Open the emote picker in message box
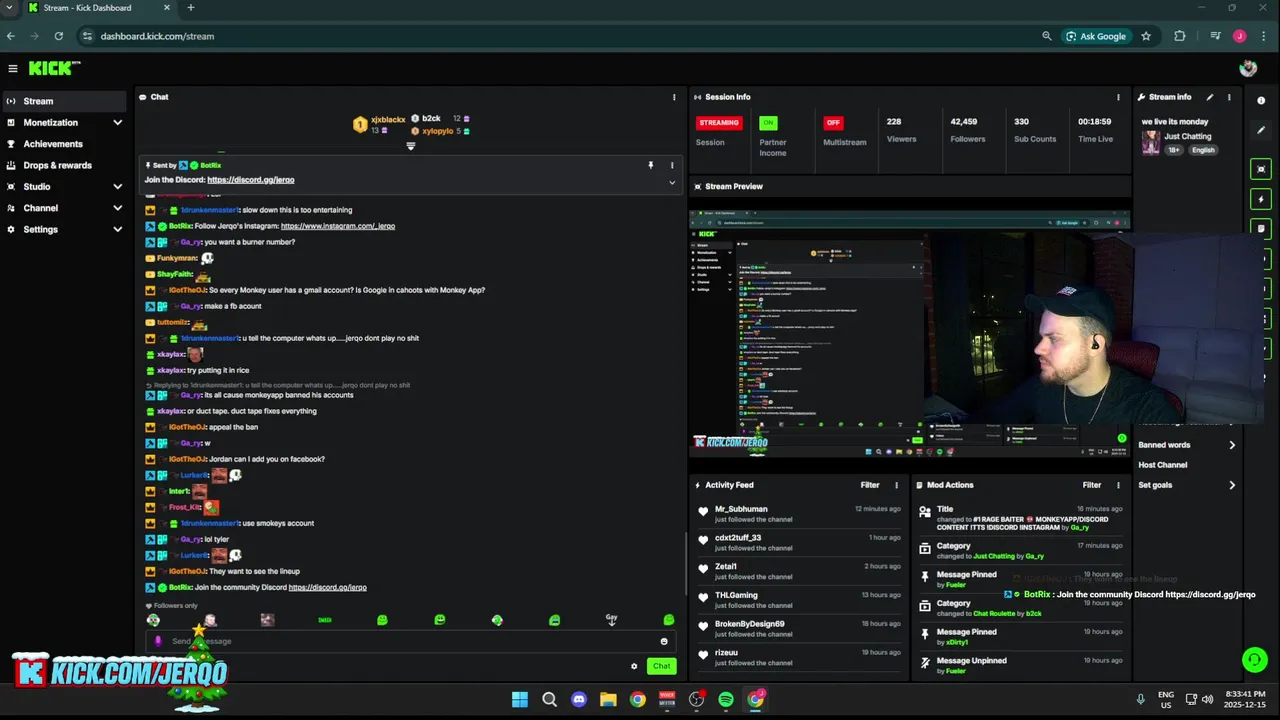1280x720 pixels. [x=664, y=641]
